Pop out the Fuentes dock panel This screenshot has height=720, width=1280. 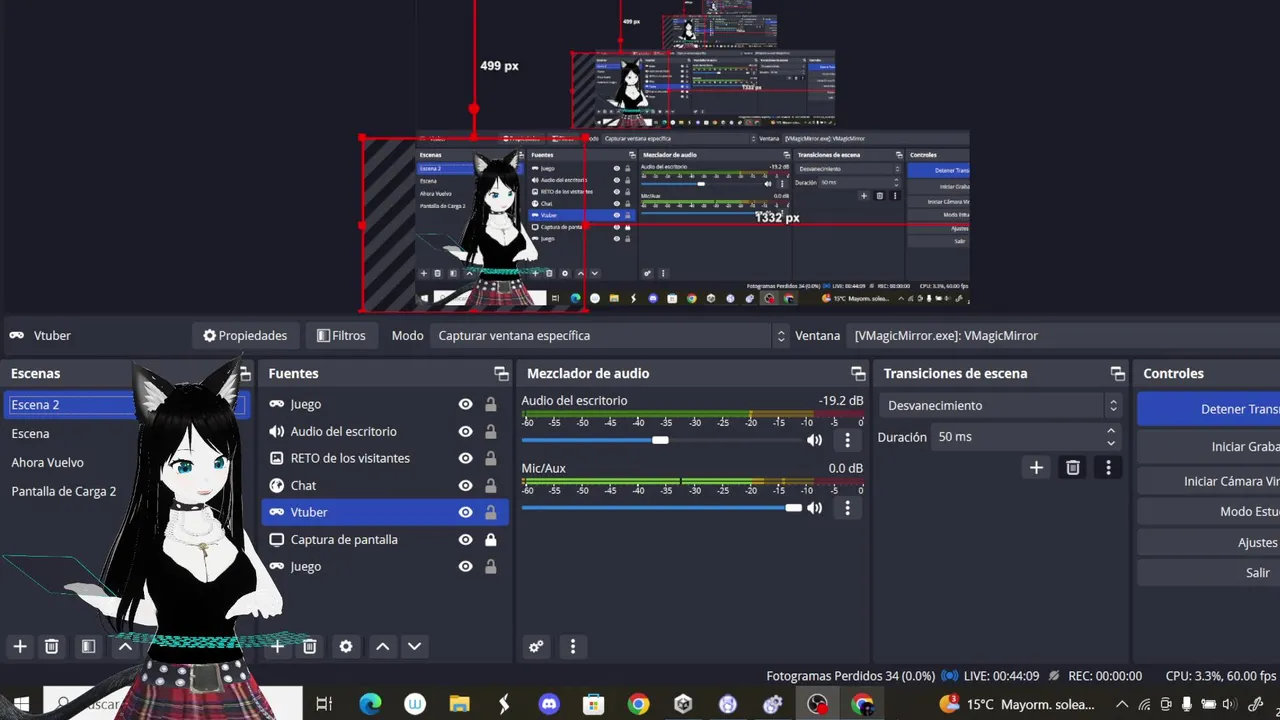501,373
